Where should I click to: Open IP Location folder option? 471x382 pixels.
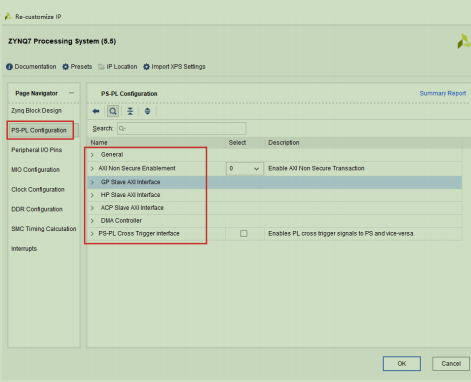tap(101, 67)
